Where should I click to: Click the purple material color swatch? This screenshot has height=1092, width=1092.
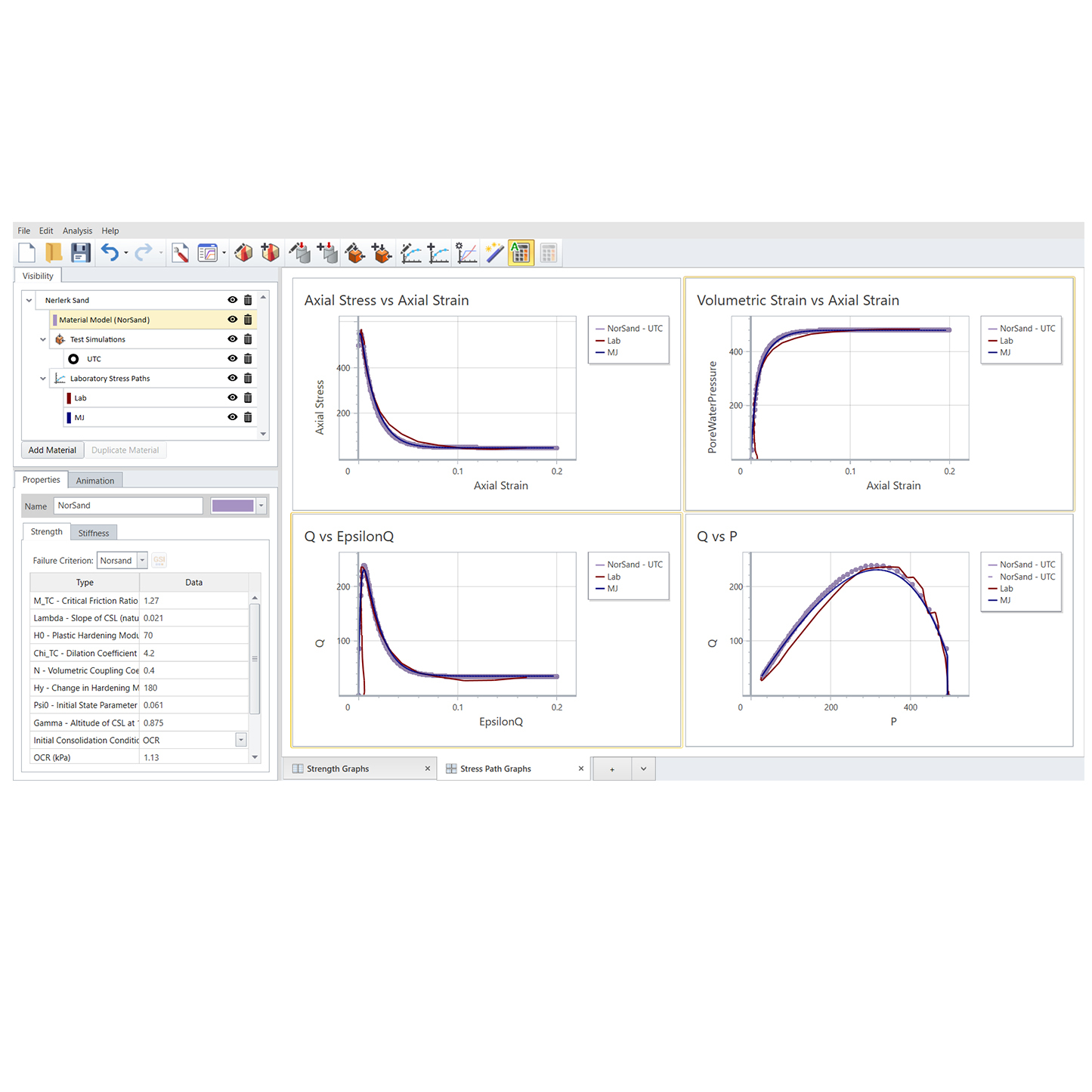233,506
